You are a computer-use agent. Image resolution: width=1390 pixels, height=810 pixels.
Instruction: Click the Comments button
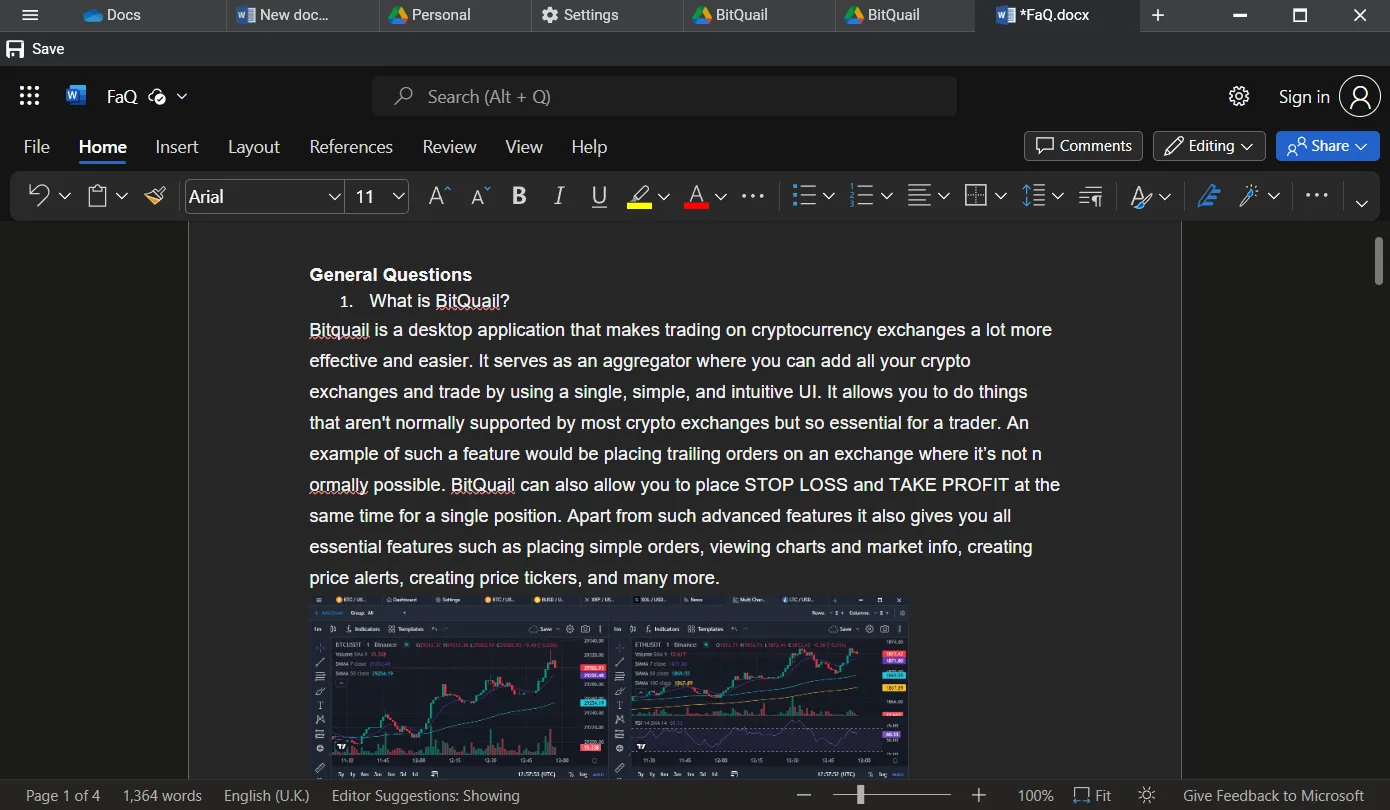pyautogui.click(x=1084, y=146)
